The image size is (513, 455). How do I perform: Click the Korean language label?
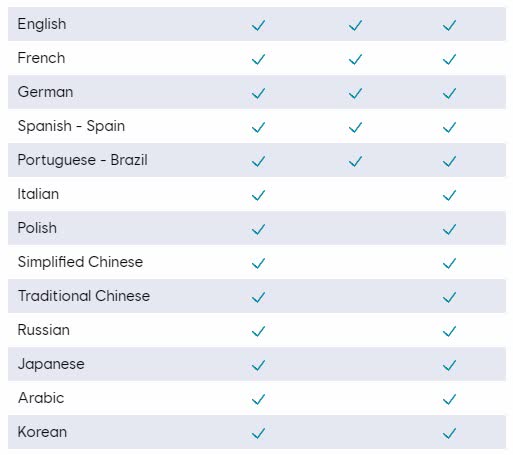(x=42, y=432)
